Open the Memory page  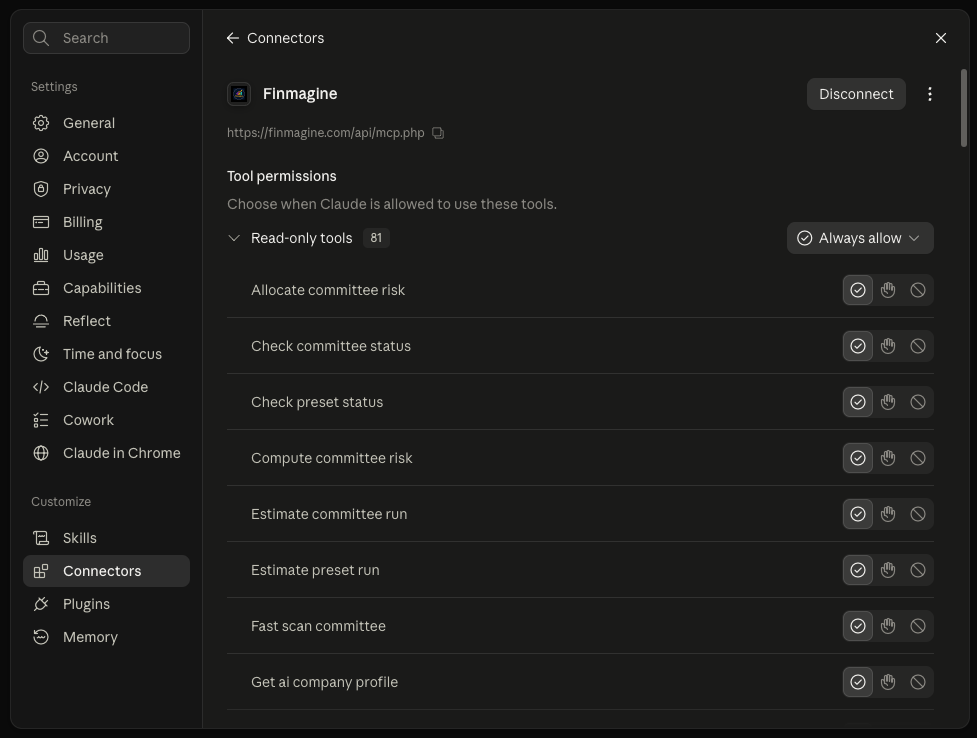point(107,637)
